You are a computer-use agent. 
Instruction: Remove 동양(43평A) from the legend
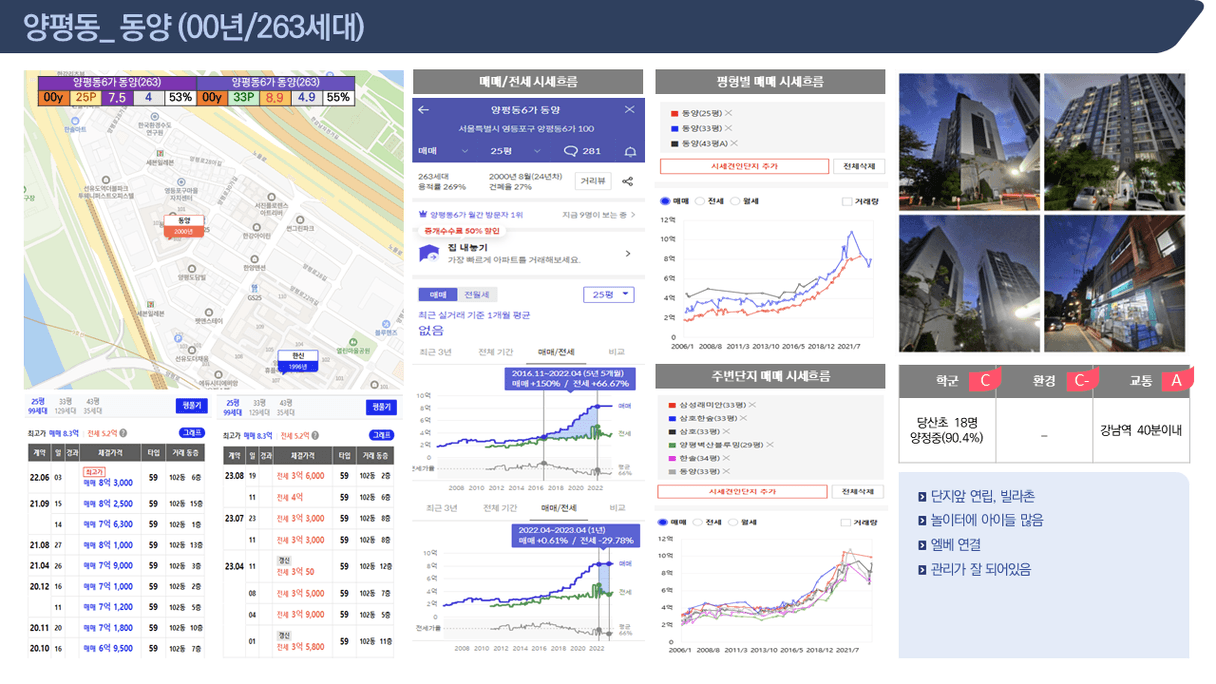coord(736,144)
